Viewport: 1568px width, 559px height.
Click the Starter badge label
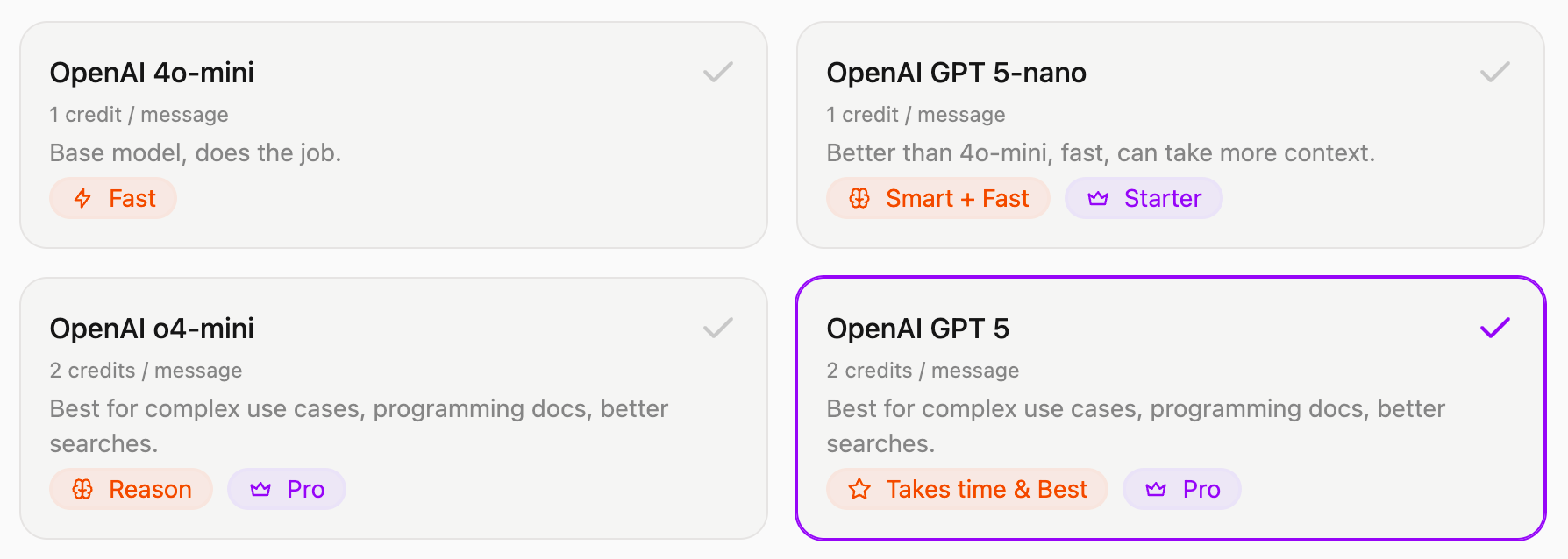coord(1162,199)
